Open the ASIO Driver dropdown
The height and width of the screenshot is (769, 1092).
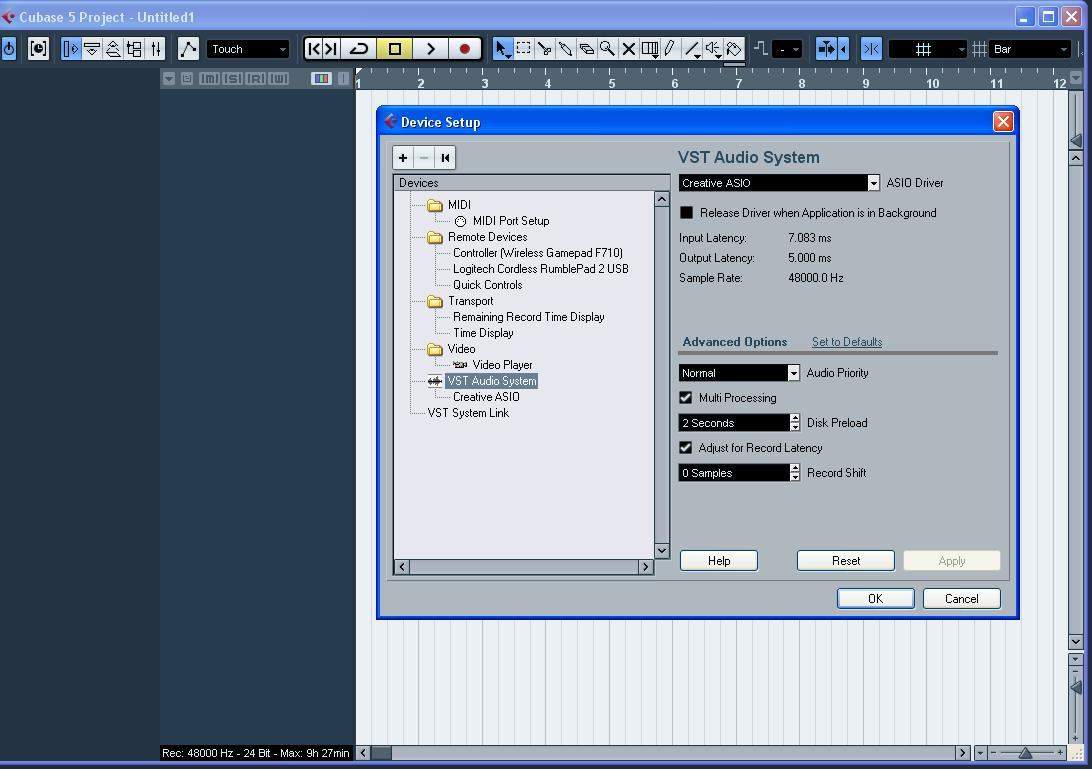pos(873,183)
